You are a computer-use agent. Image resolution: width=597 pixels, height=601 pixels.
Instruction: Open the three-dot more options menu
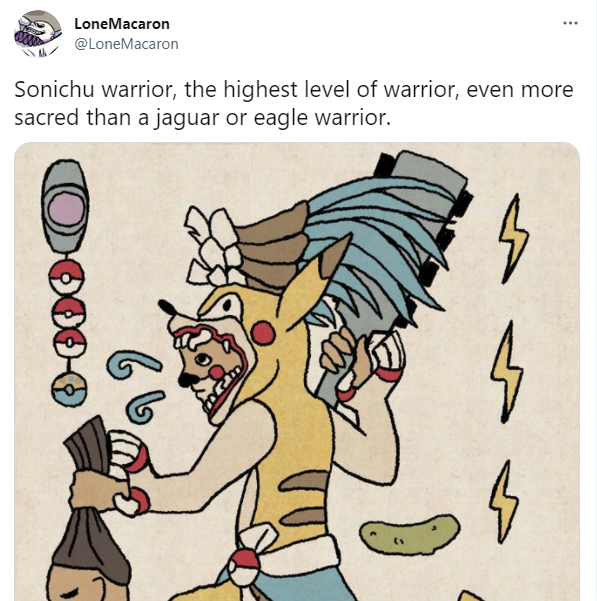coord(570,23)
